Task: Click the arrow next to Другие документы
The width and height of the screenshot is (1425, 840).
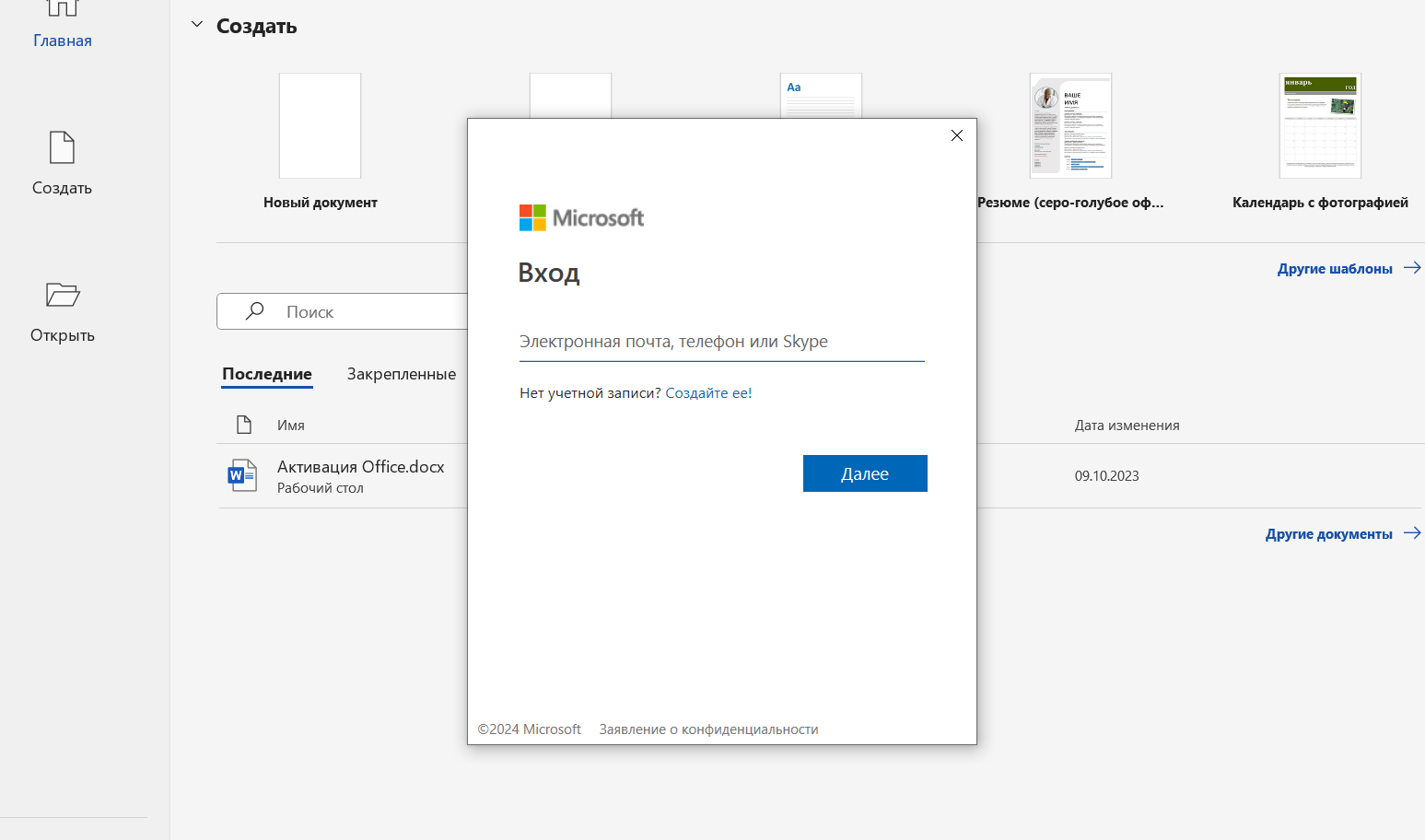Action: tap(1412, 533)
